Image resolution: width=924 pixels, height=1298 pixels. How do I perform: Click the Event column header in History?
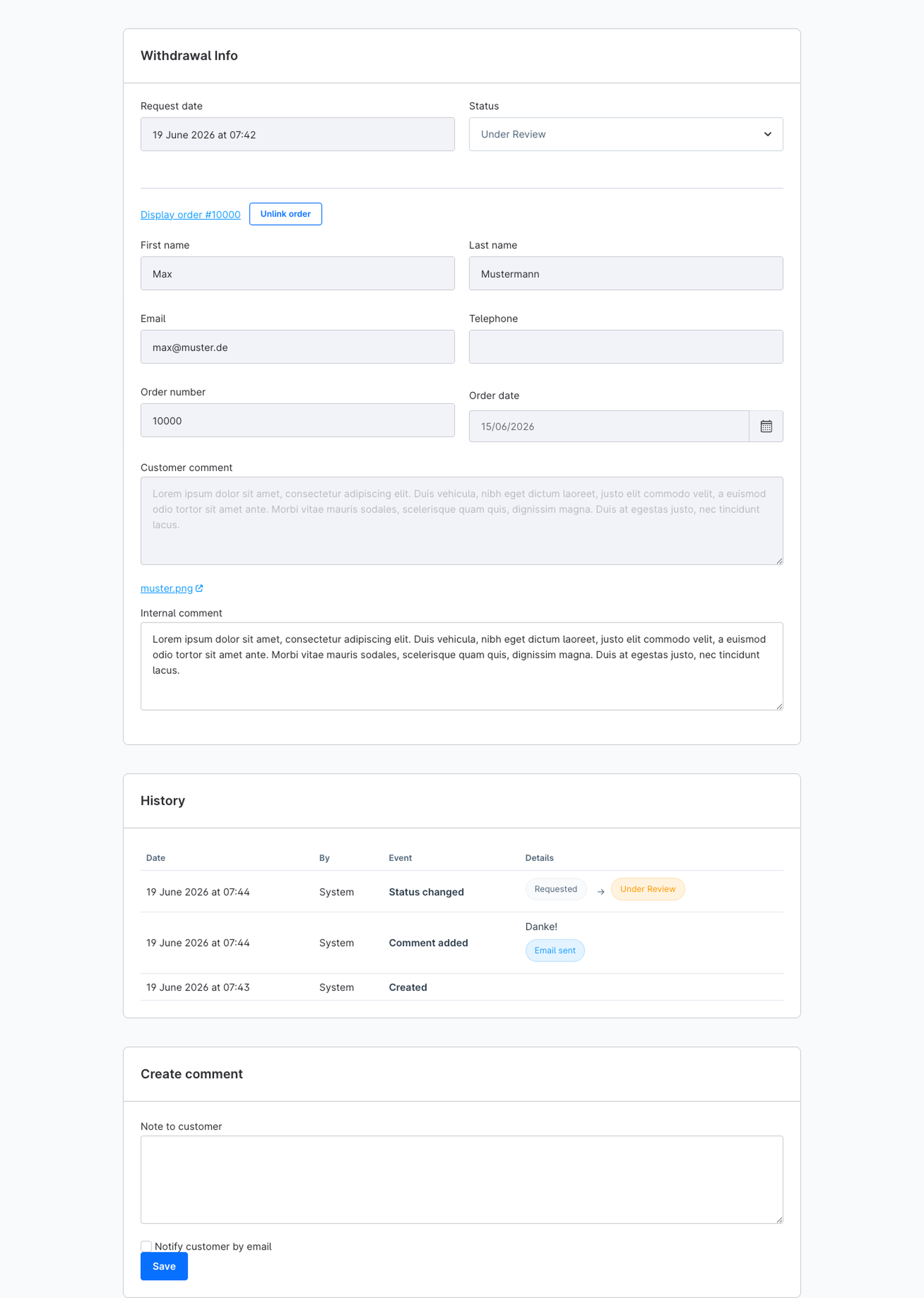400,858
